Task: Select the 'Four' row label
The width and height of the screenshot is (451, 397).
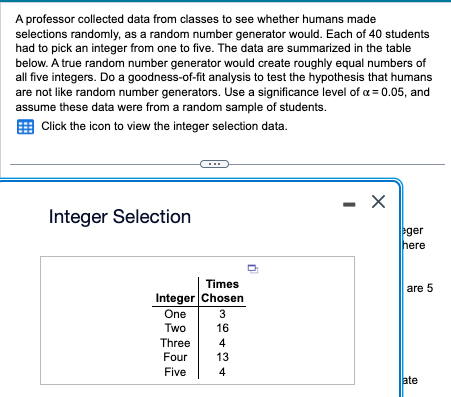Action: pos(175,357)
